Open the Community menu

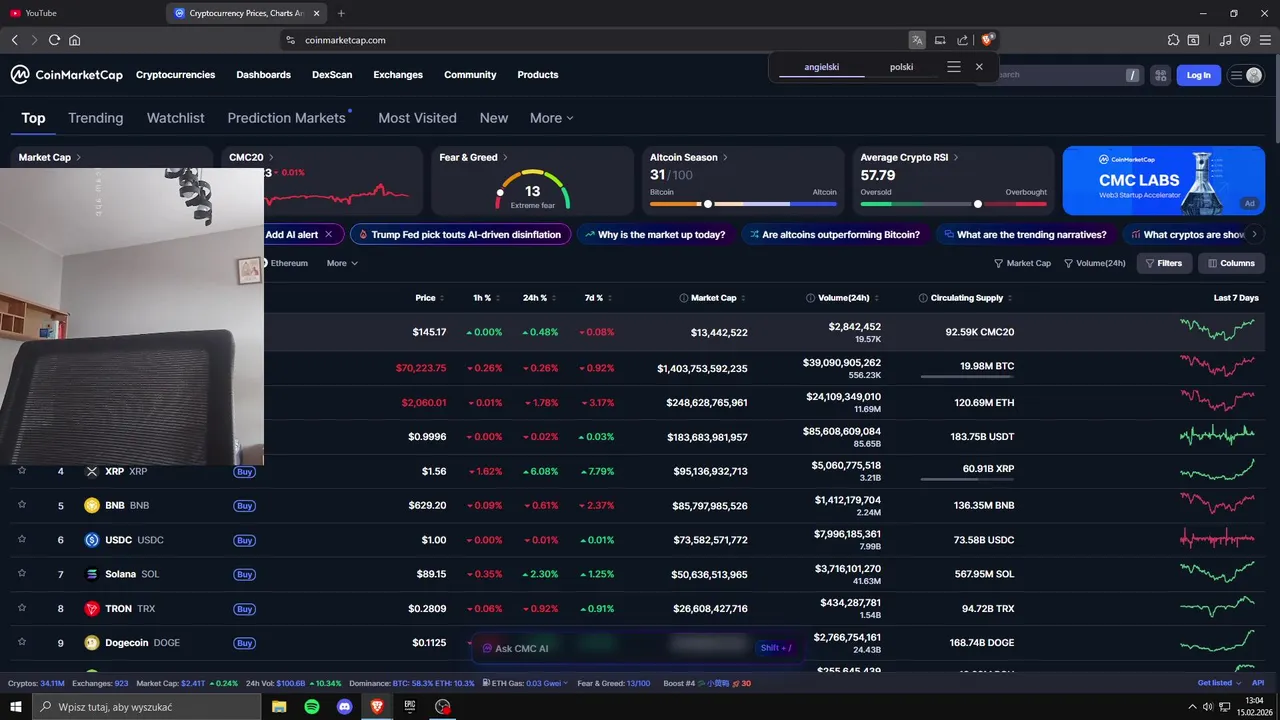tap(470, 75)
